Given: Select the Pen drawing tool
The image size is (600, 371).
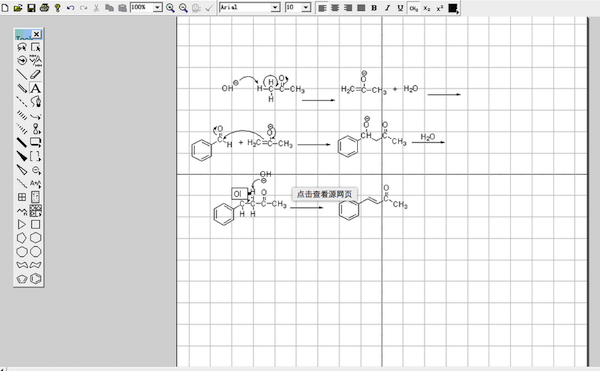Looking at the screenshot, I should pyautogui.click(x=36, y=101).
